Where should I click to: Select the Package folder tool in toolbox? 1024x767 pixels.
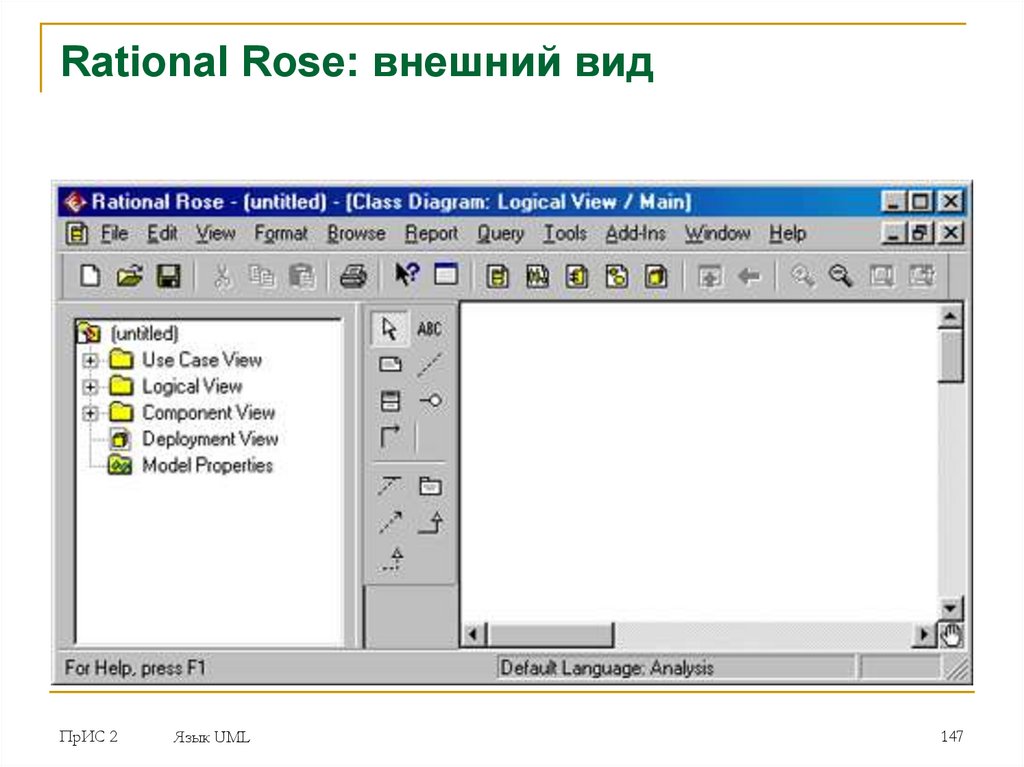(430, 485)
